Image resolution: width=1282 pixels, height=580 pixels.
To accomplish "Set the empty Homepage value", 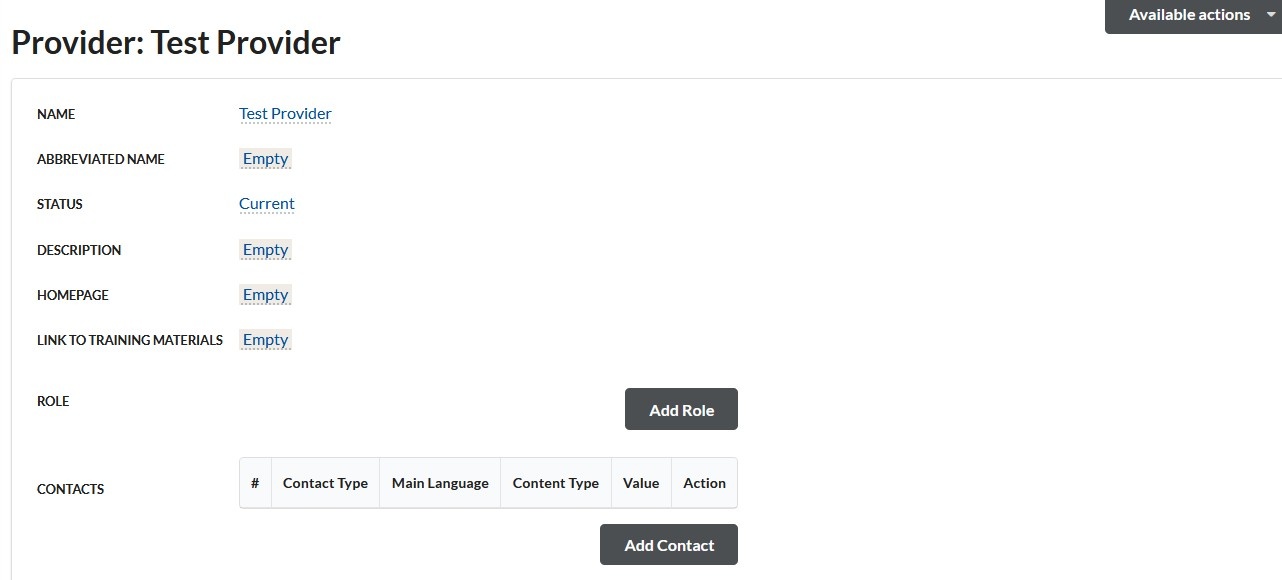I will pyautogui.click(x=265, y=295).
